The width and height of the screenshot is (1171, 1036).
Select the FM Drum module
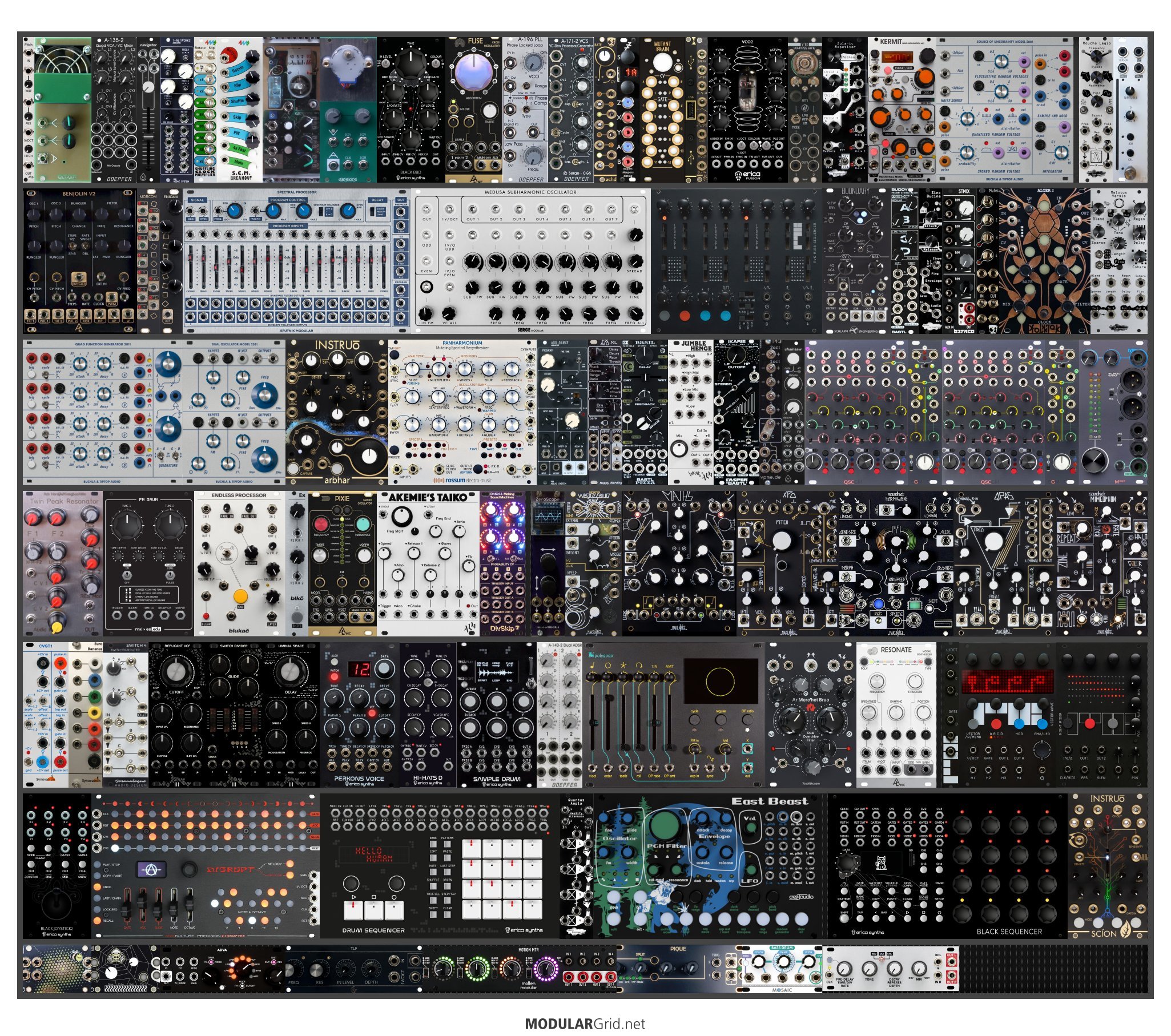pos(149,563)
